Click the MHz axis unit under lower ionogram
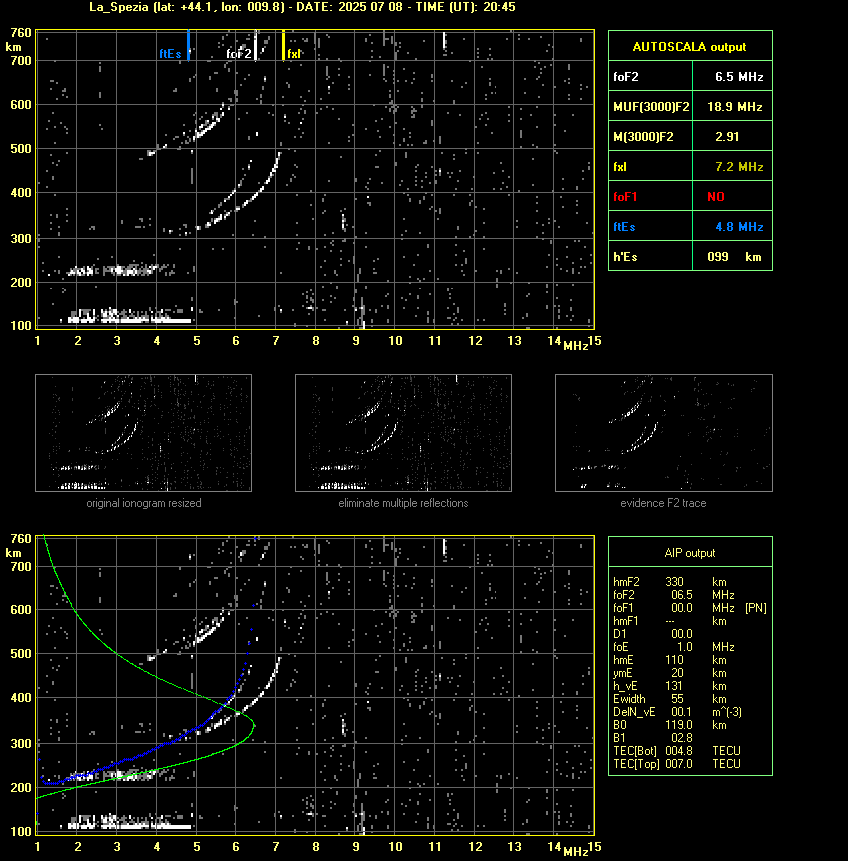This screenshot has width=848, height=861. click(576, 852)
